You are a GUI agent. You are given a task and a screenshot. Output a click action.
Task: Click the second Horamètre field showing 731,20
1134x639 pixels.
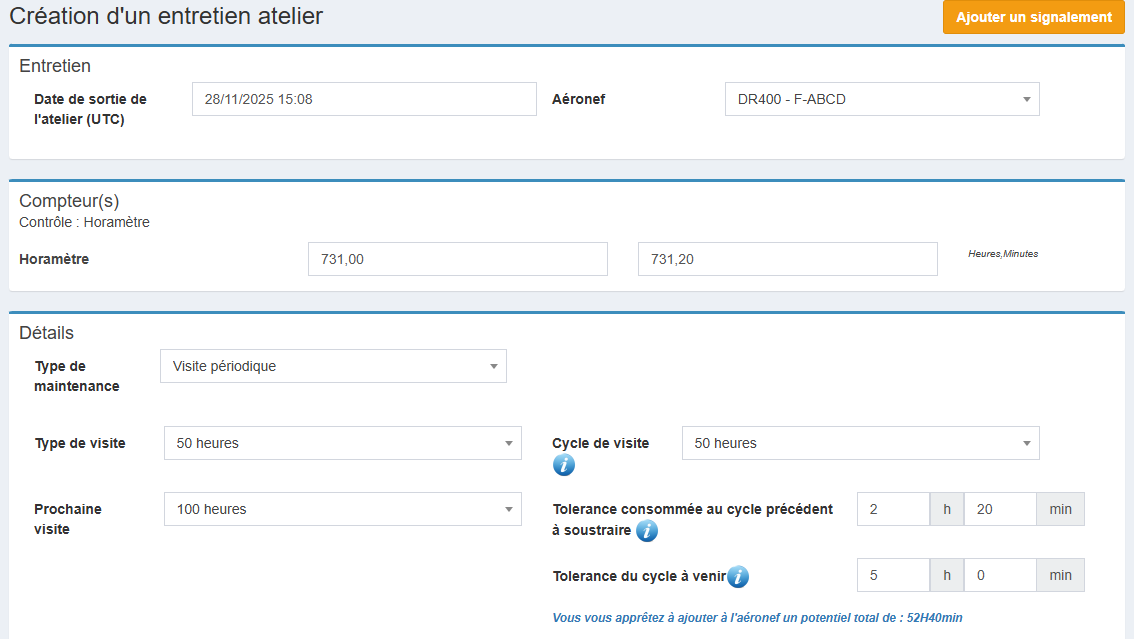(787, 259)
